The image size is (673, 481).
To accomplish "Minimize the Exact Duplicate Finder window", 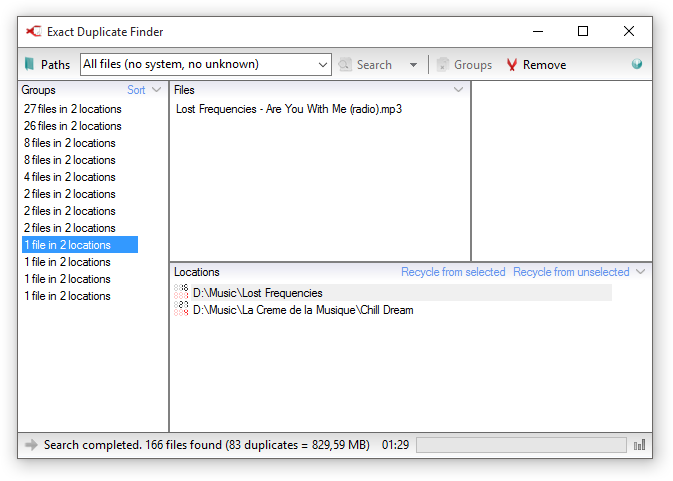I will pos(538,31).
